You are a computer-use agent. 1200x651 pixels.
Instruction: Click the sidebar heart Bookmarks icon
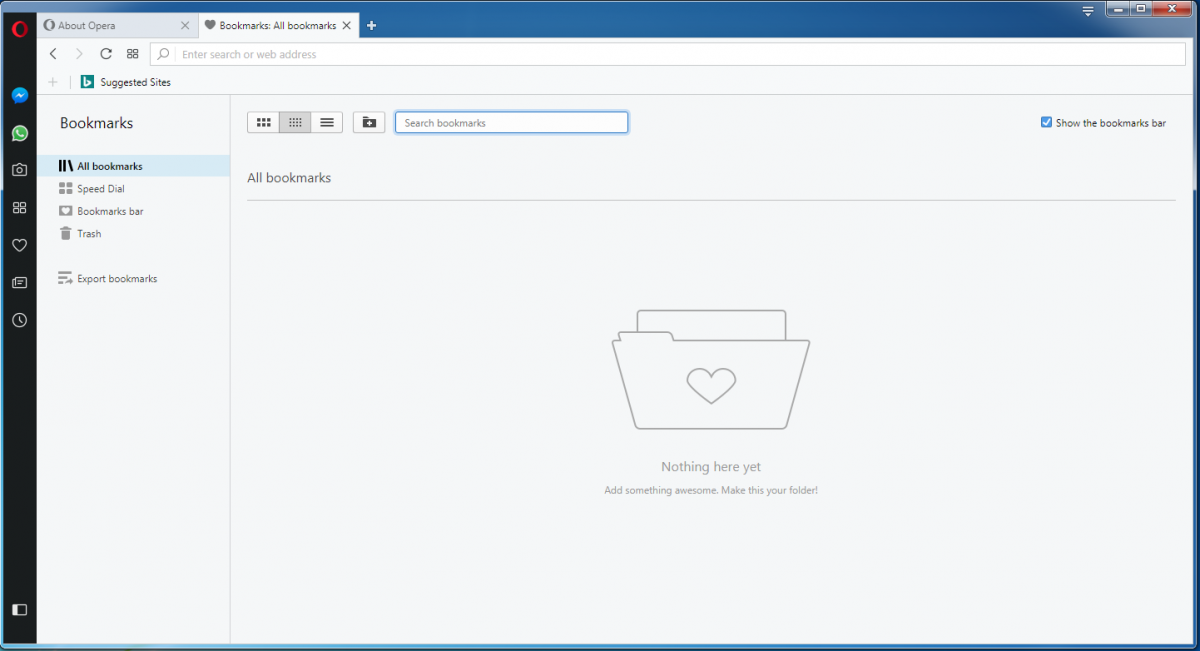coord(19,245)
